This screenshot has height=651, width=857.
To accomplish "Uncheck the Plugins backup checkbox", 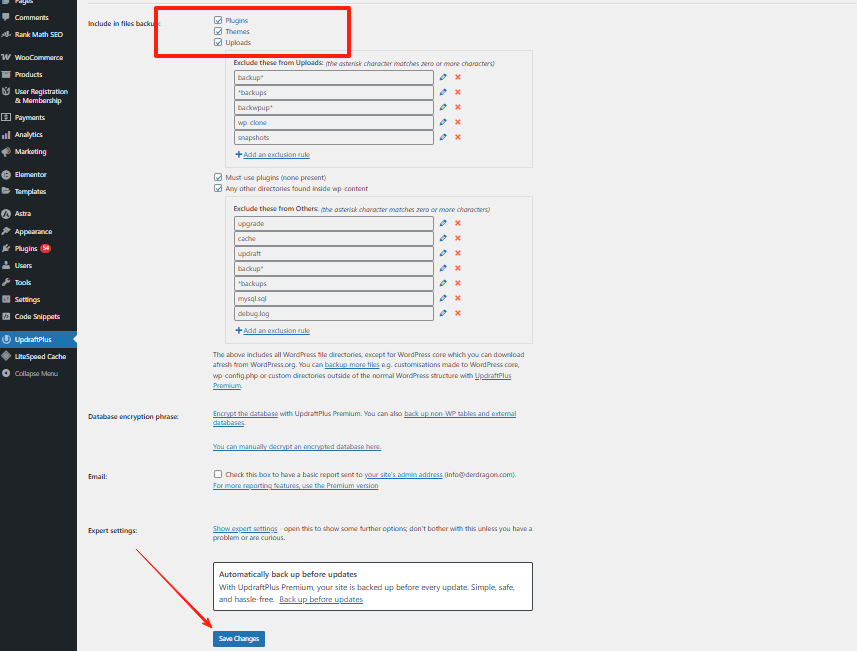I will [218, 20].
